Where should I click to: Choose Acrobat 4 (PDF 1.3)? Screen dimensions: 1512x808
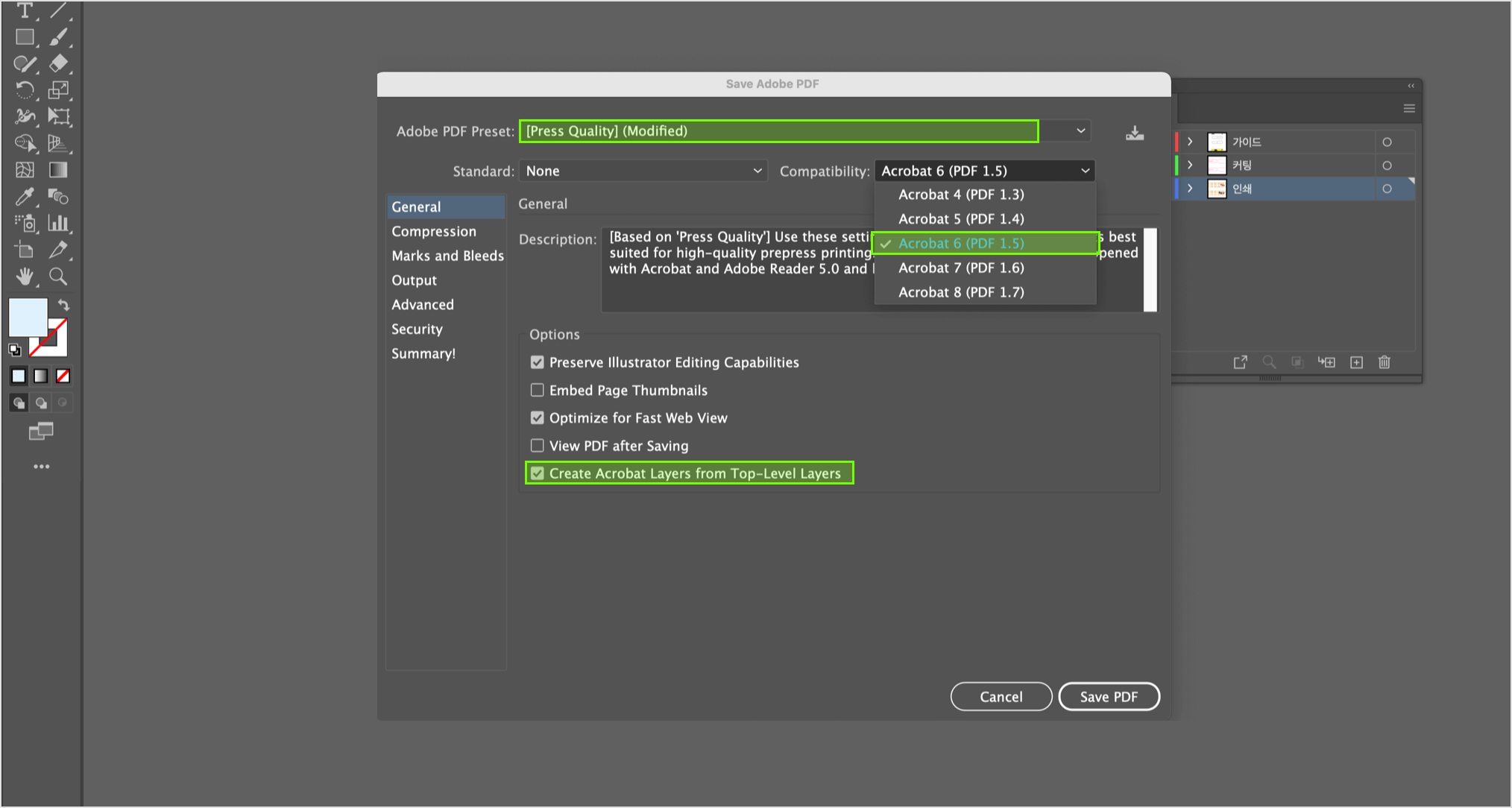point(985,195)
